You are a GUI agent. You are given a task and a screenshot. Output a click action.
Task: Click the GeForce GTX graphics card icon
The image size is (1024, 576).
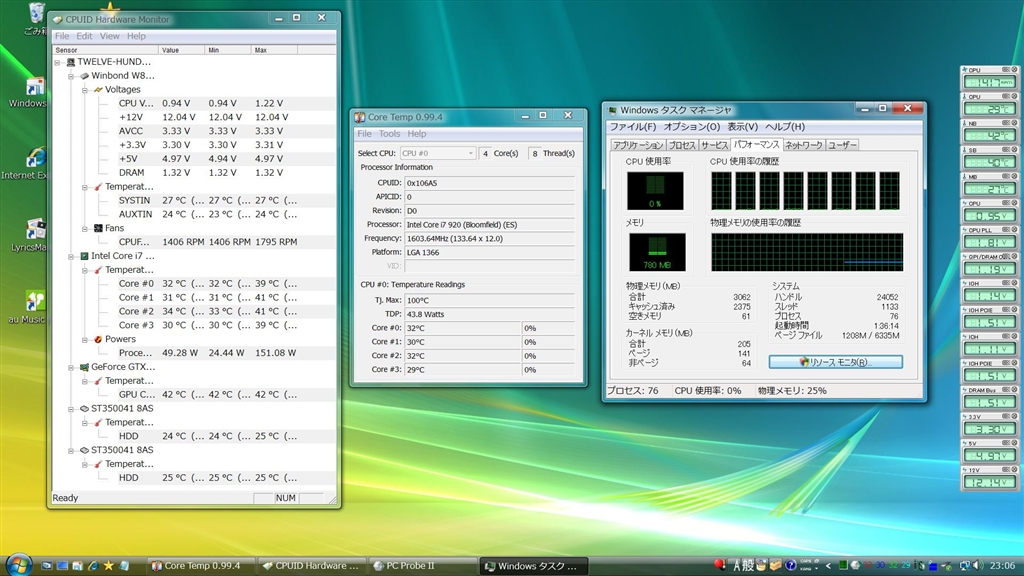click(x=85, y=367)
